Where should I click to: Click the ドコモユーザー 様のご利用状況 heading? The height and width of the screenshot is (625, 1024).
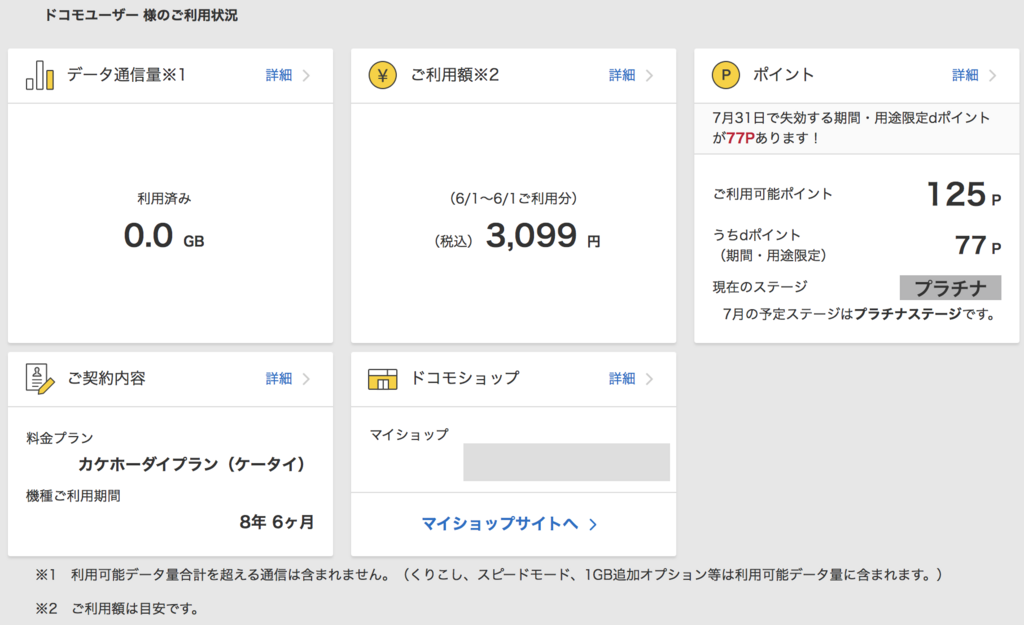pyautogui.click(x=140, y=16)
